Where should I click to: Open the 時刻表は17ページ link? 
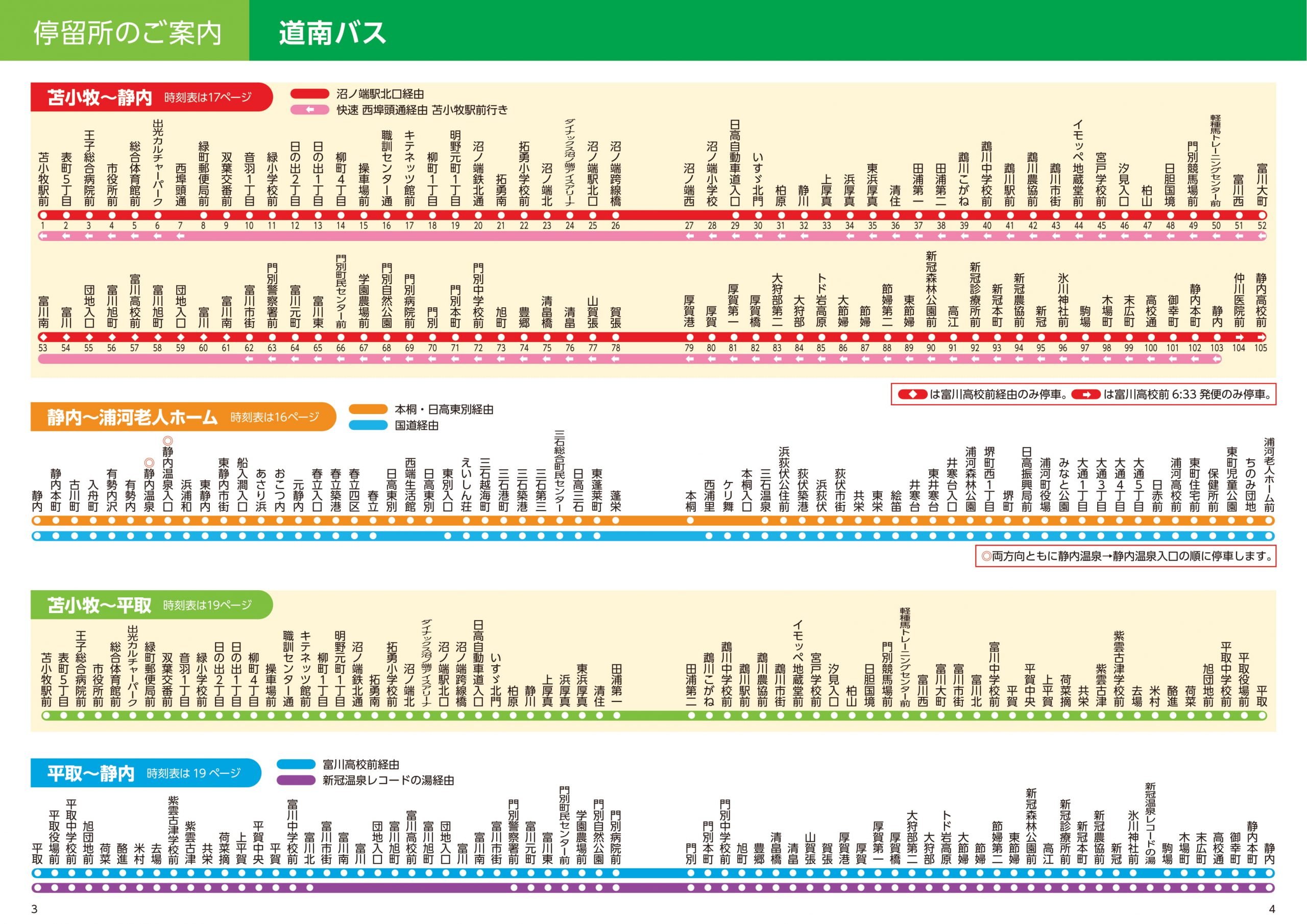tap(208, 97)
